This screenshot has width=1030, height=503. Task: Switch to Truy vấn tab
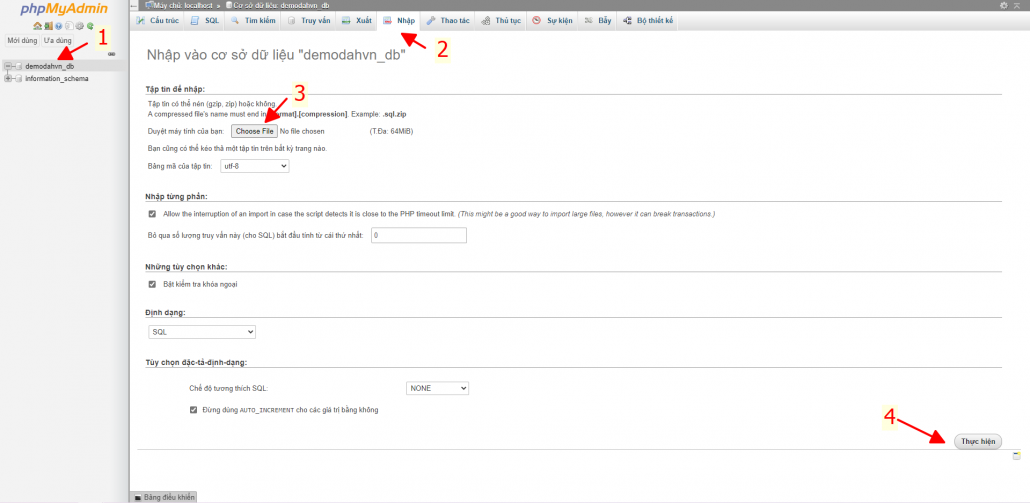pyautogui.click(x=309, y=20)
